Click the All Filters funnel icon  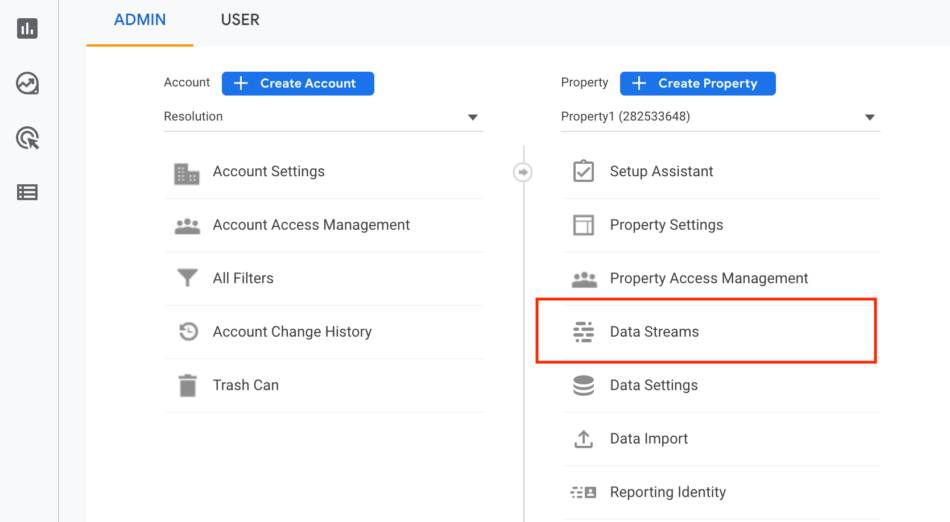click(x=187, y=278)
